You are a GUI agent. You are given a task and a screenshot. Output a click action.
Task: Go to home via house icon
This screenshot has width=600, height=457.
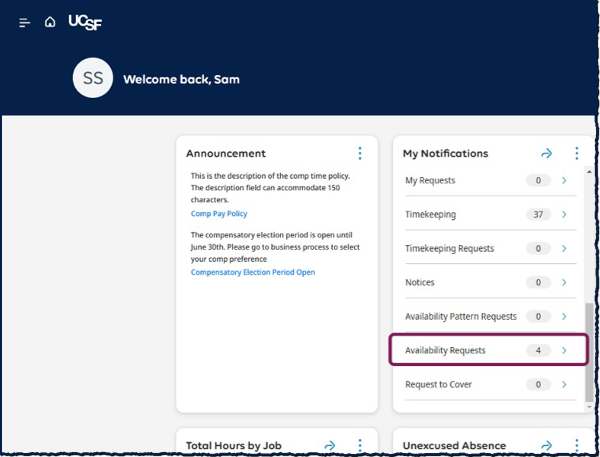(50, 22)
